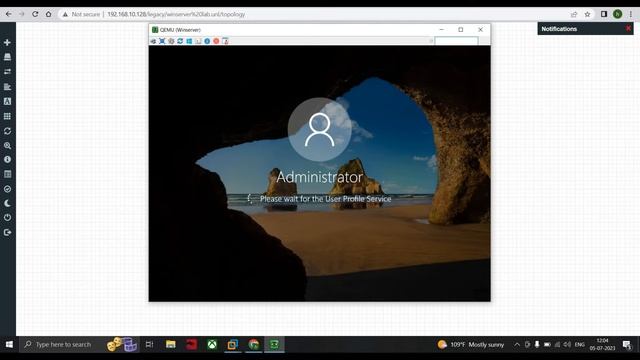Open Windows Action Center notifications icon
640x360 pixels.
tap(627, 344)
